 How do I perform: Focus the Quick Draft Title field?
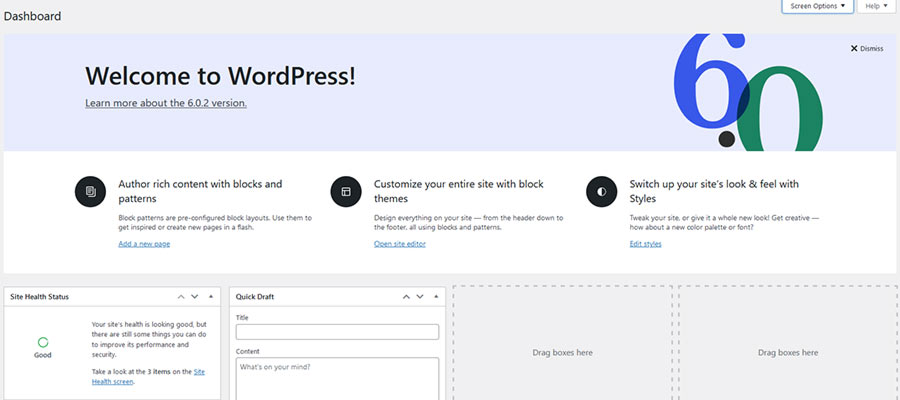[x=337, y=332]
